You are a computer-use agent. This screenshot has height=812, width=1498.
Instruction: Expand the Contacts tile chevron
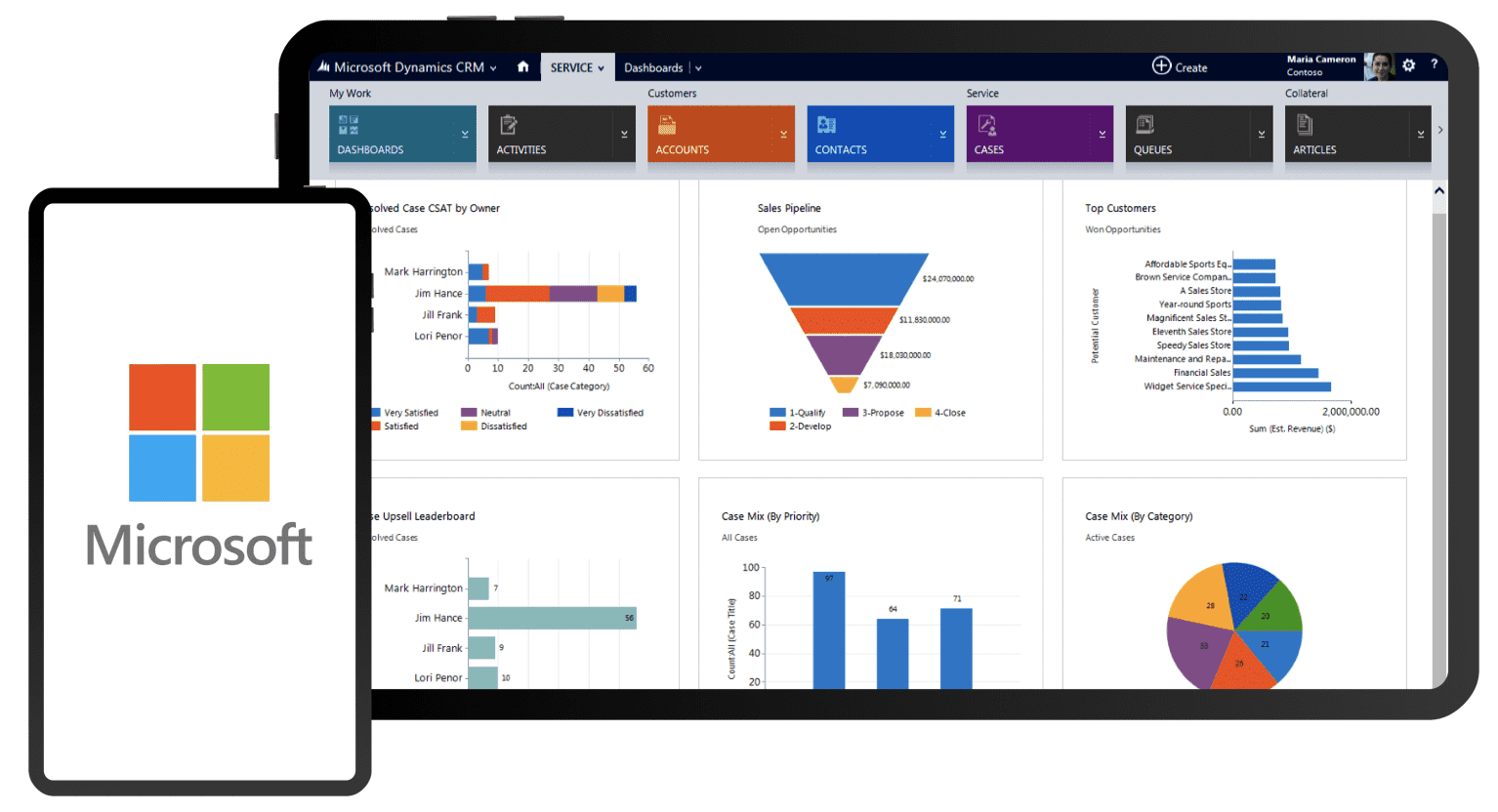tap(942, 134)
